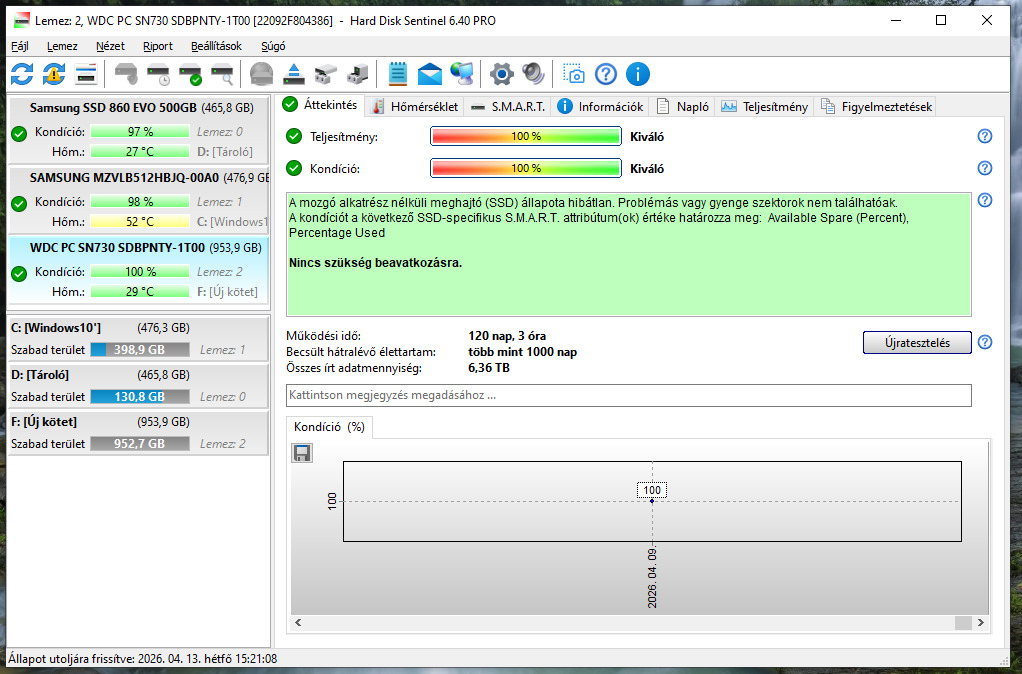
Task: Open the Riport menu
Action: (158, 46)
